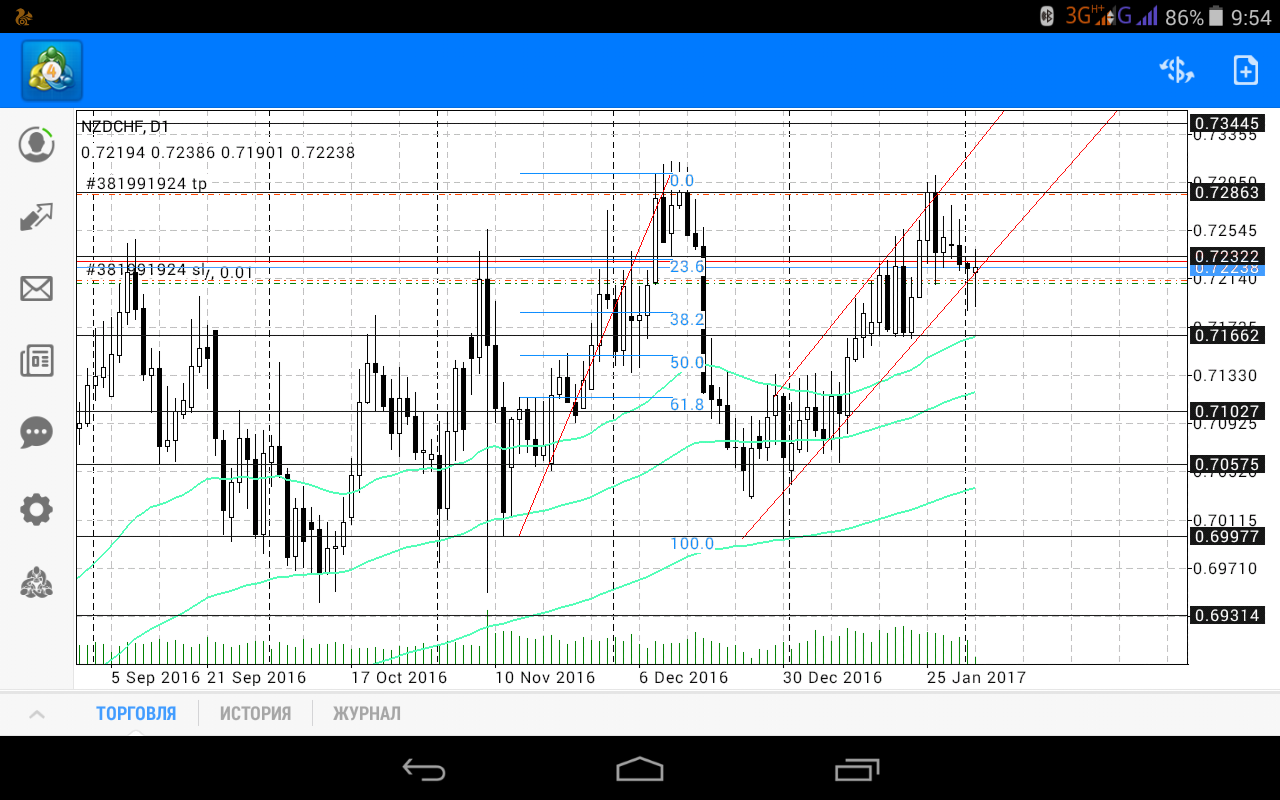Switch to ТОРГОВЛЯ tab
This screenshot has width=1280, height=800.
tap(136, 714)
